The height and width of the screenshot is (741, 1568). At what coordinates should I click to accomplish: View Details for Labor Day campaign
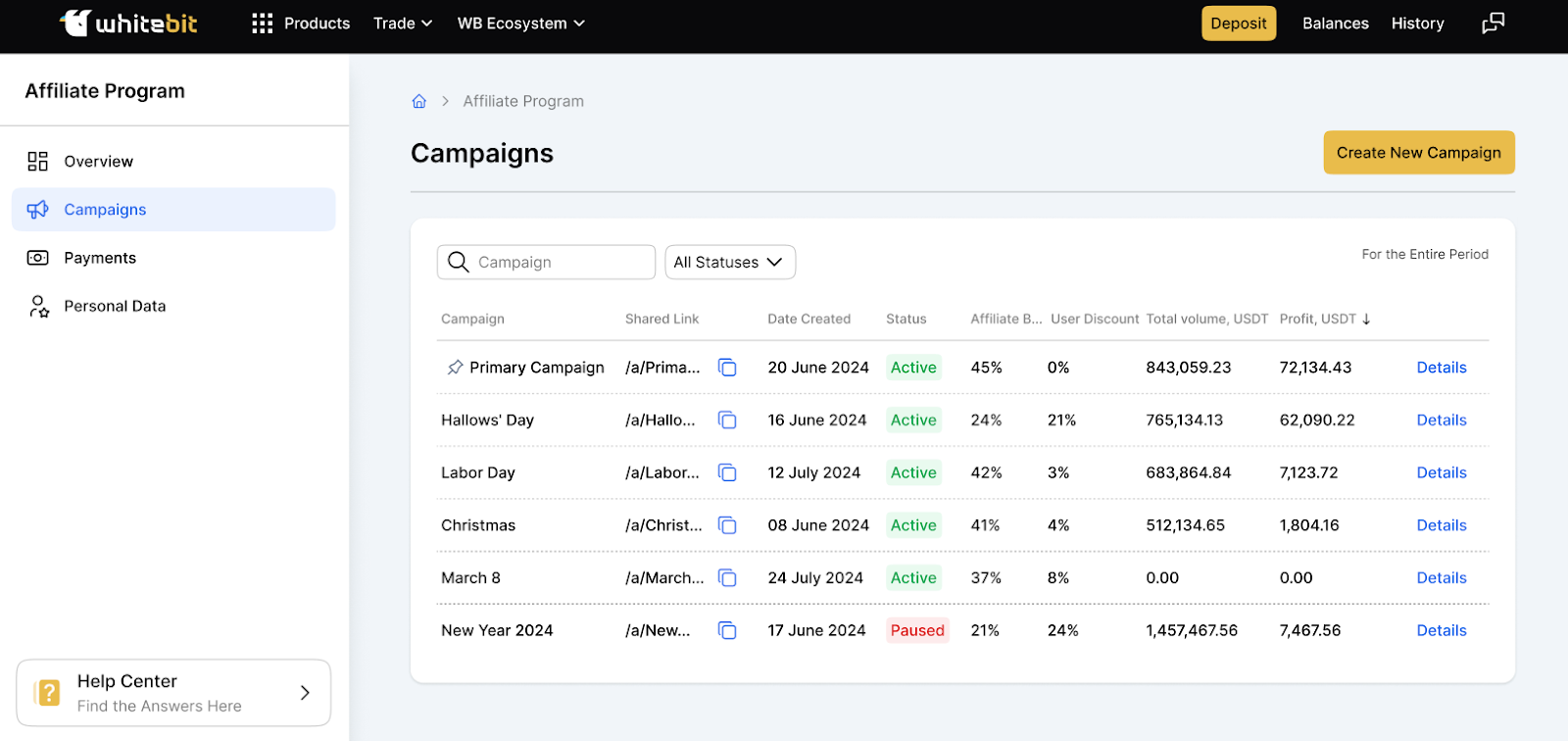(1441, 472)
